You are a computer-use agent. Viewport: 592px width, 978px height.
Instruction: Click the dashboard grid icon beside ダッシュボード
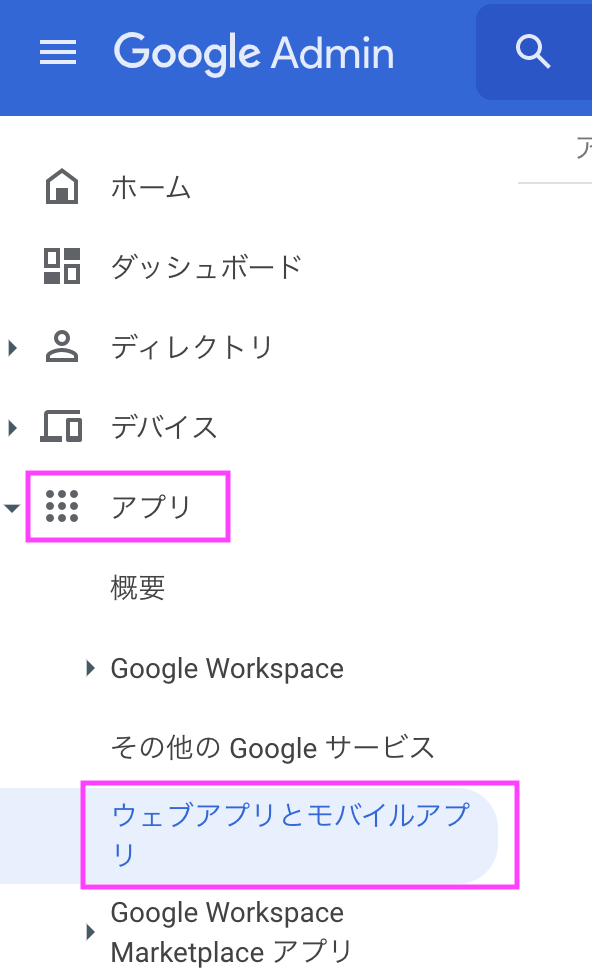[62, 266]
